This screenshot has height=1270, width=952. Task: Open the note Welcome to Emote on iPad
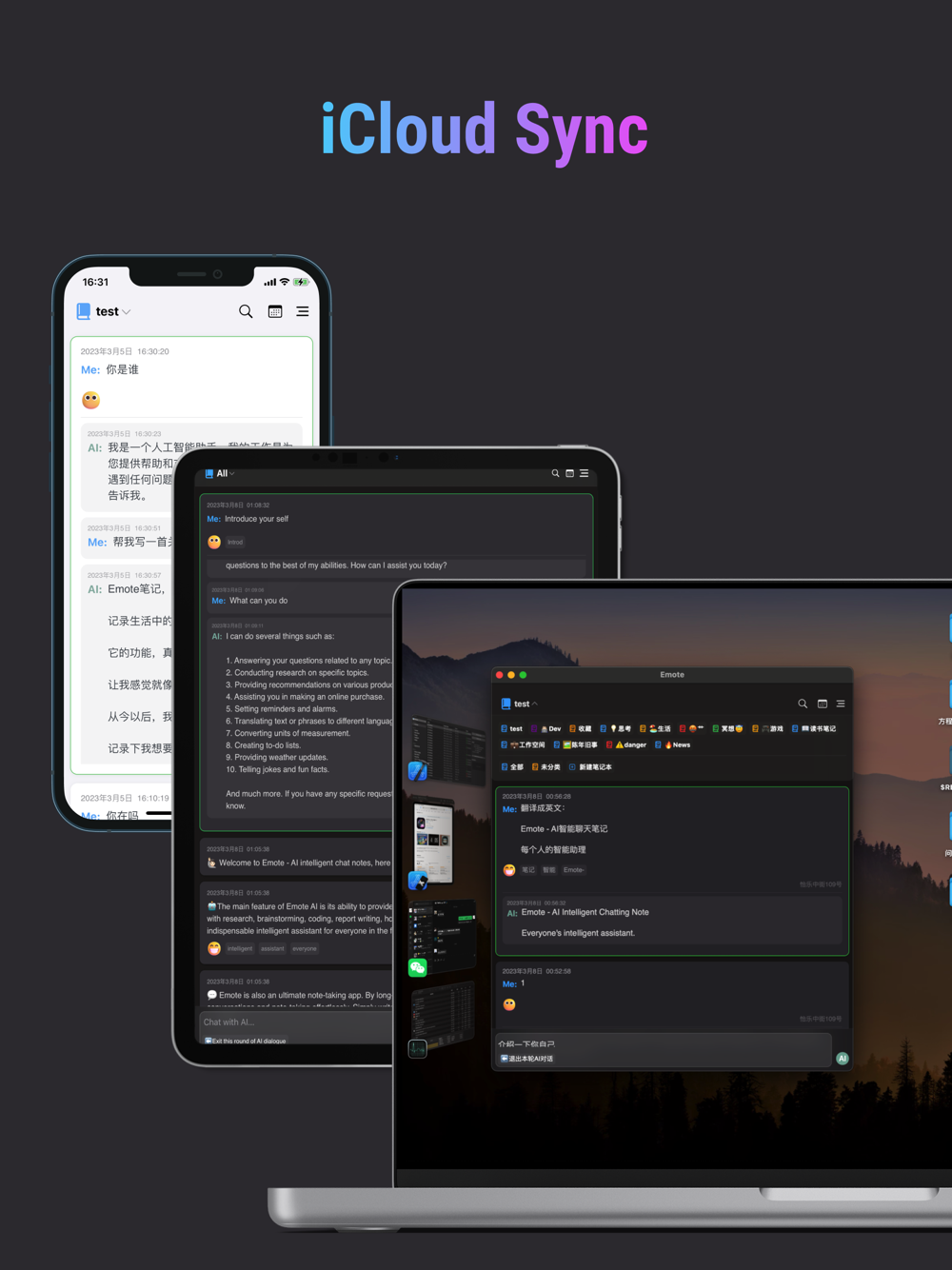tap(297, 855)
